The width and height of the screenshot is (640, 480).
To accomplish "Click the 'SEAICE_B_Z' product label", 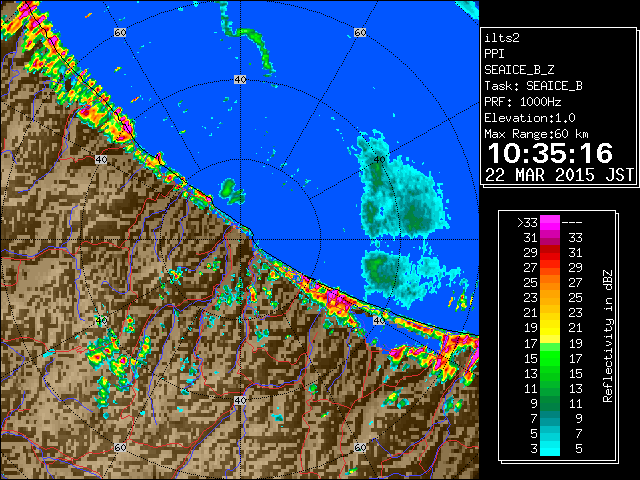I will [519, 70].
